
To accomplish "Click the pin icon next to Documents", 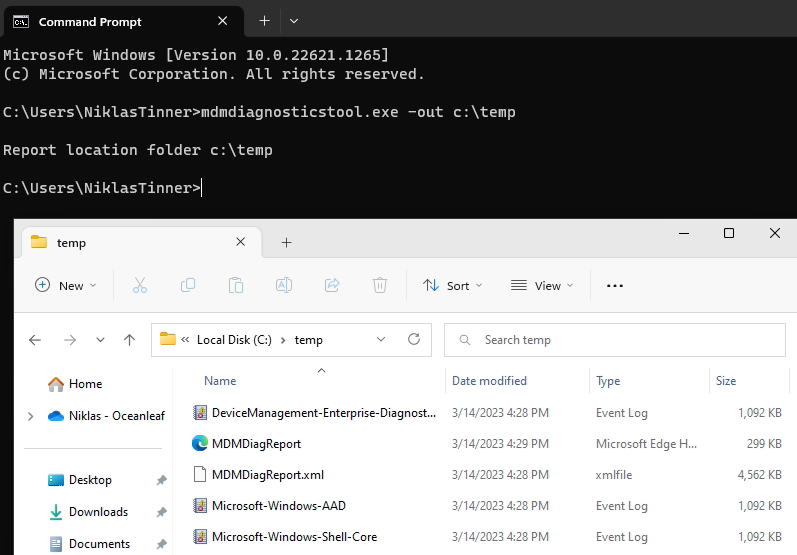I will pos(162,544).
